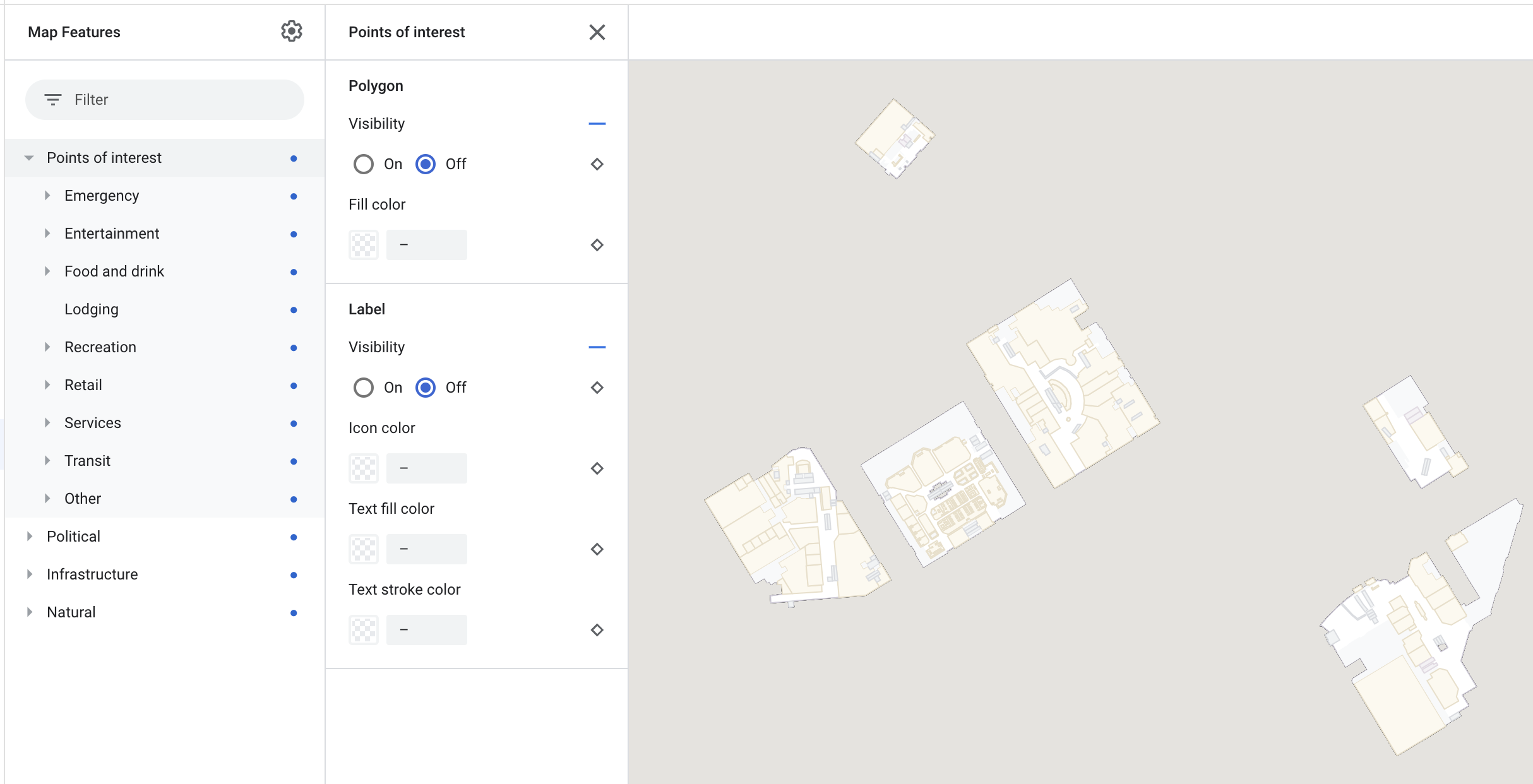Select Label visibility On radio

[x=364, y=388]
